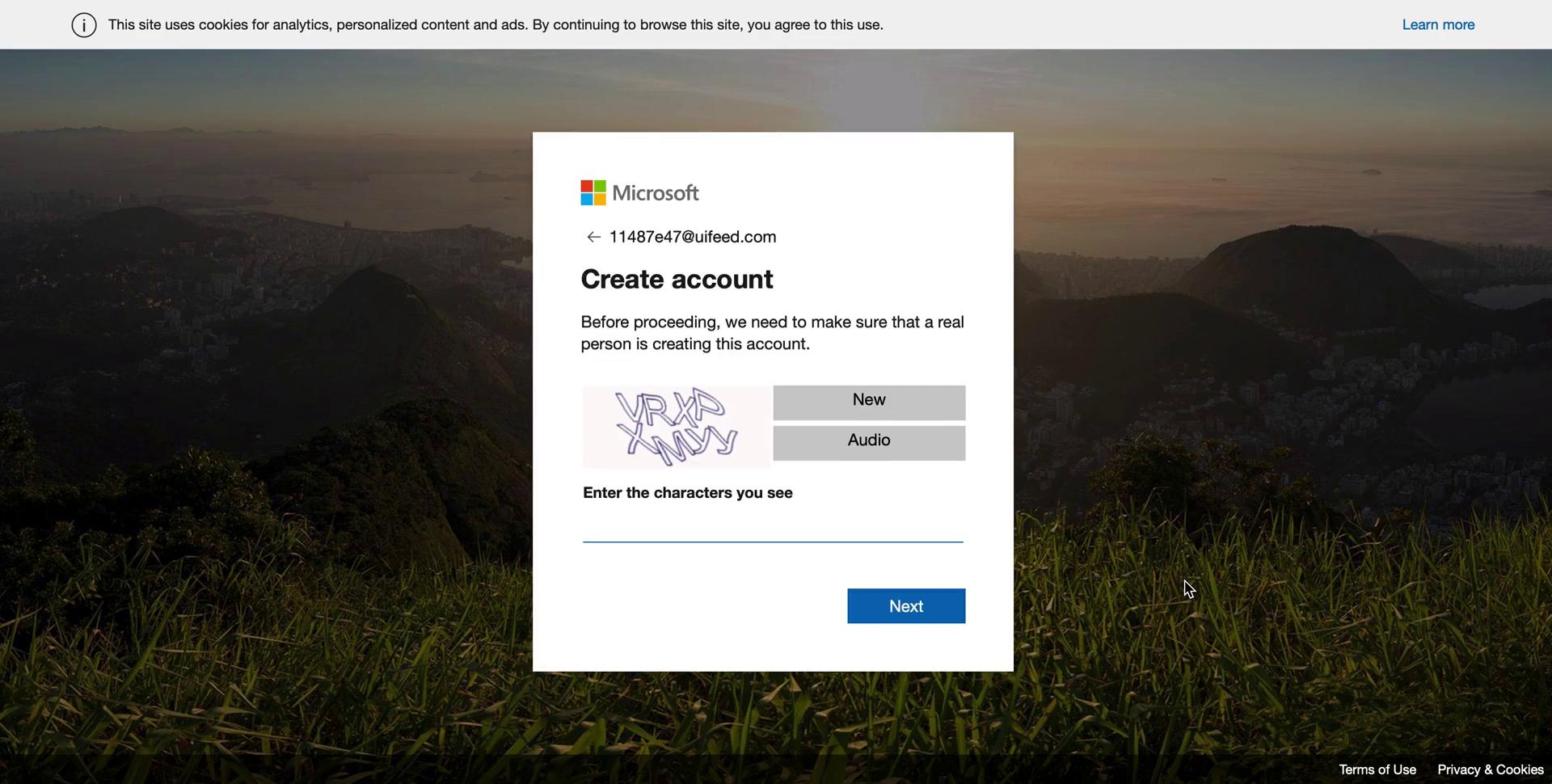1552x784 pixels.
Task: Open Privacy & Cookies link
Action: [x=1490, y=769]
